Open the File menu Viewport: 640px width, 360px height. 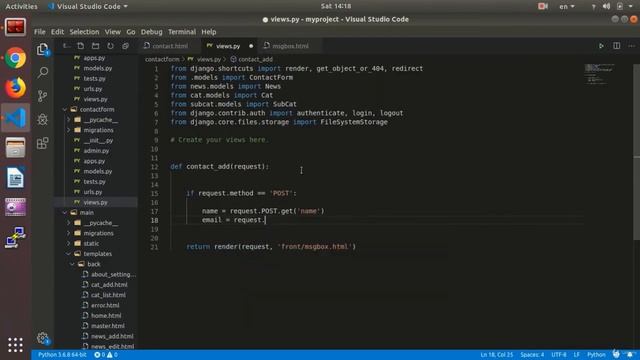pos(40,32)
